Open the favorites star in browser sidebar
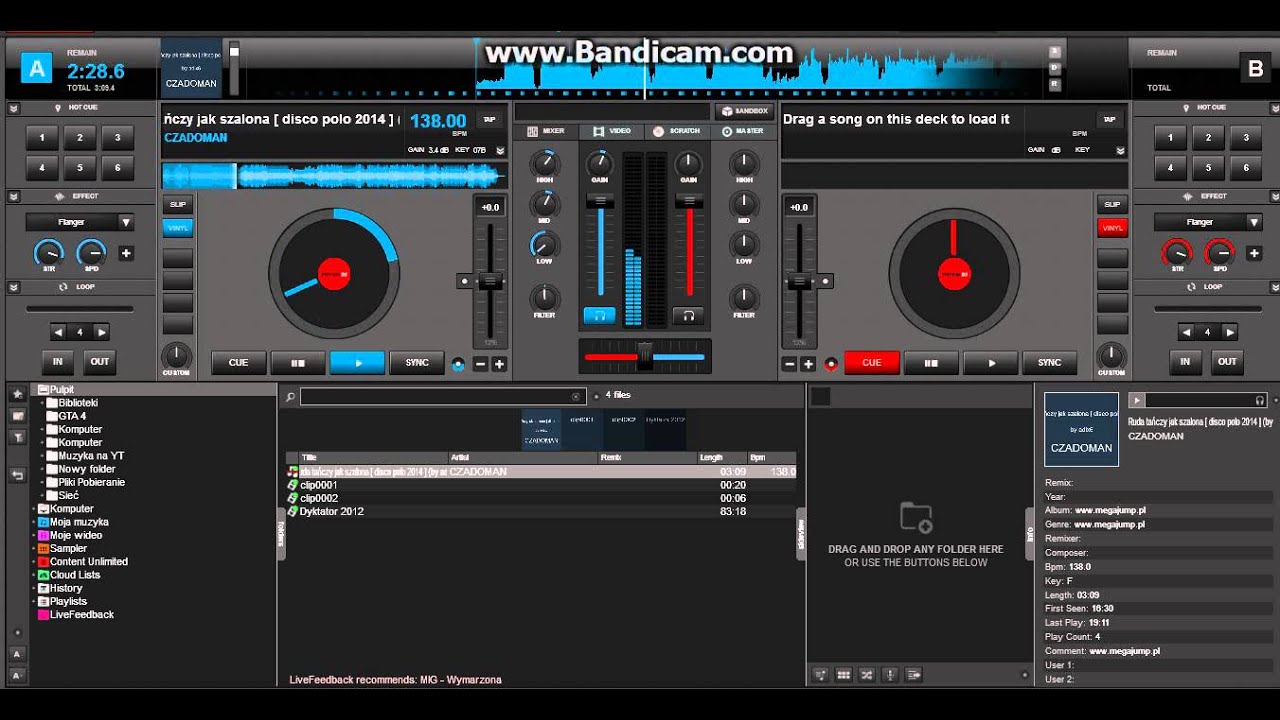This screenshot has width=1280, height=720. click(x=17, y=395)
